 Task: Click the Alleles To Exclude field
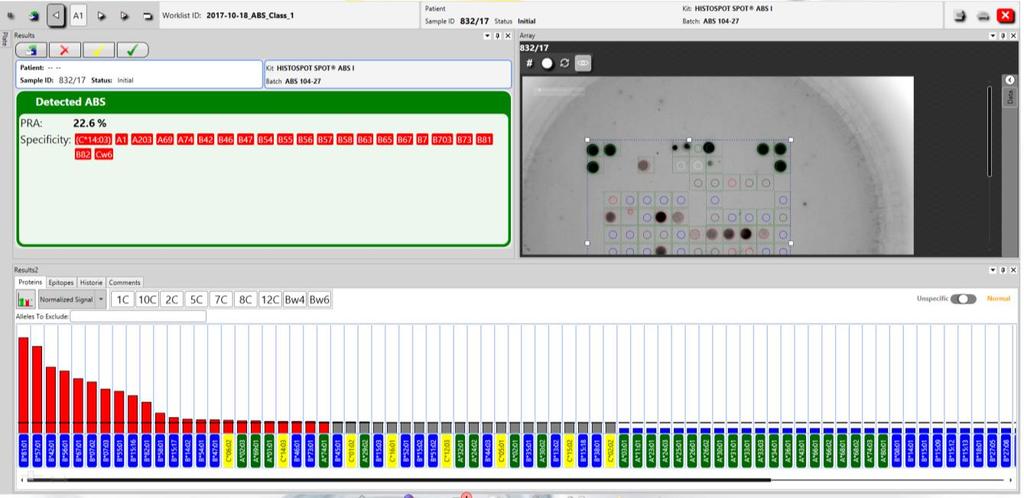[138, 317]
